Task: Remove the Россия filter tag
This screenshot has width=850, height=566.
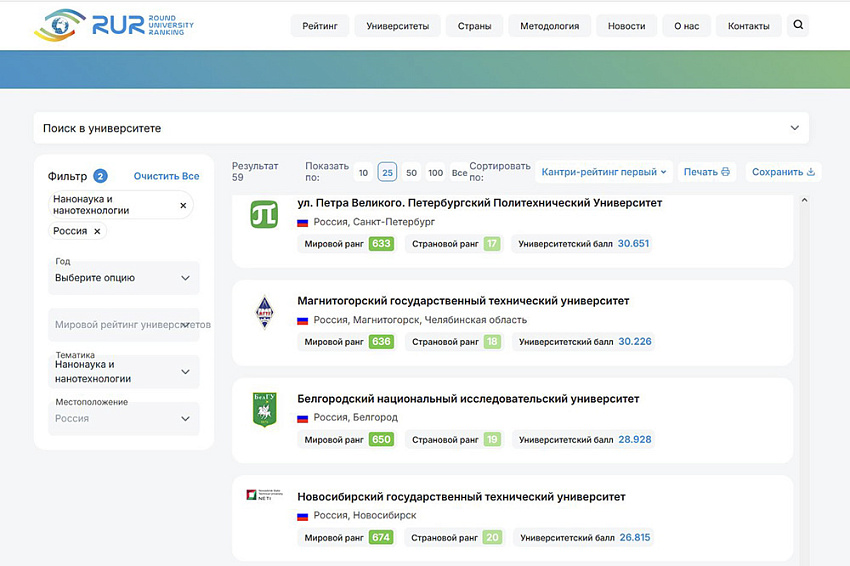Action: [97, 231]
